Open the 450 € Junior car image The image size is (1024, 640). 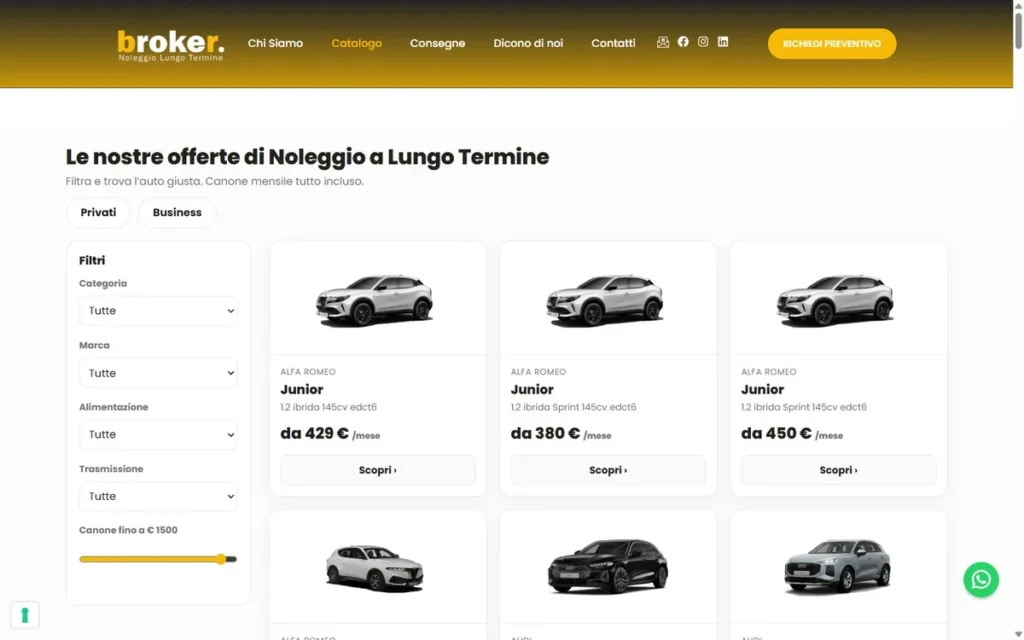[836, 299]
